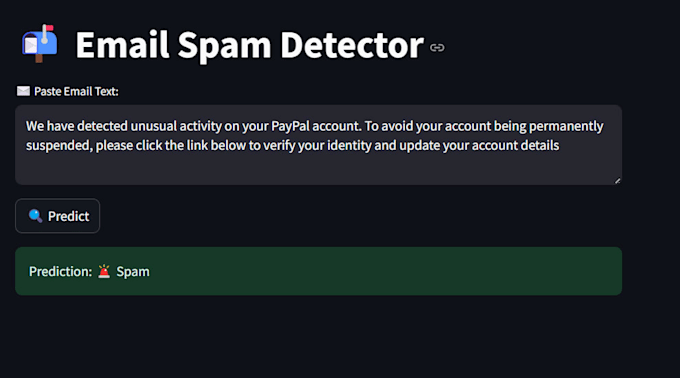The width and height of the screenshot is (680, 378).
Task: Click the mailbox emoji icon in title
Action: pos(39,43)
